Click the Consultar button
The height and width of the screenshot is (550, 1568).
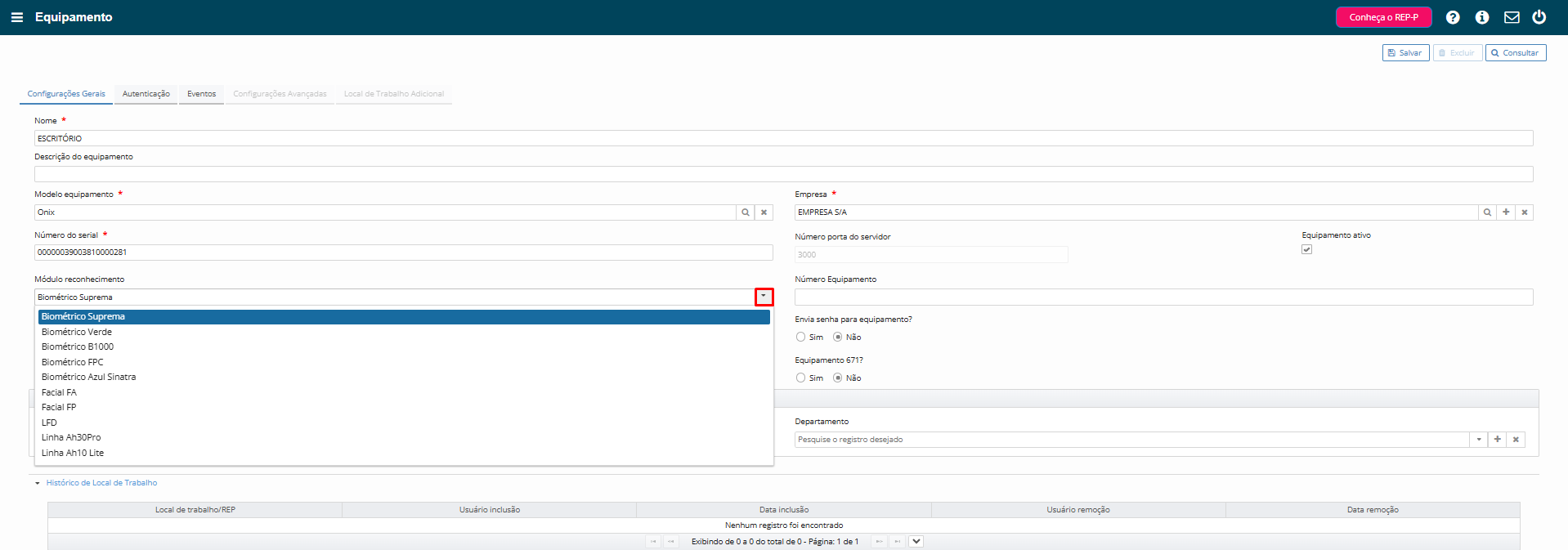click(1515, 53)
